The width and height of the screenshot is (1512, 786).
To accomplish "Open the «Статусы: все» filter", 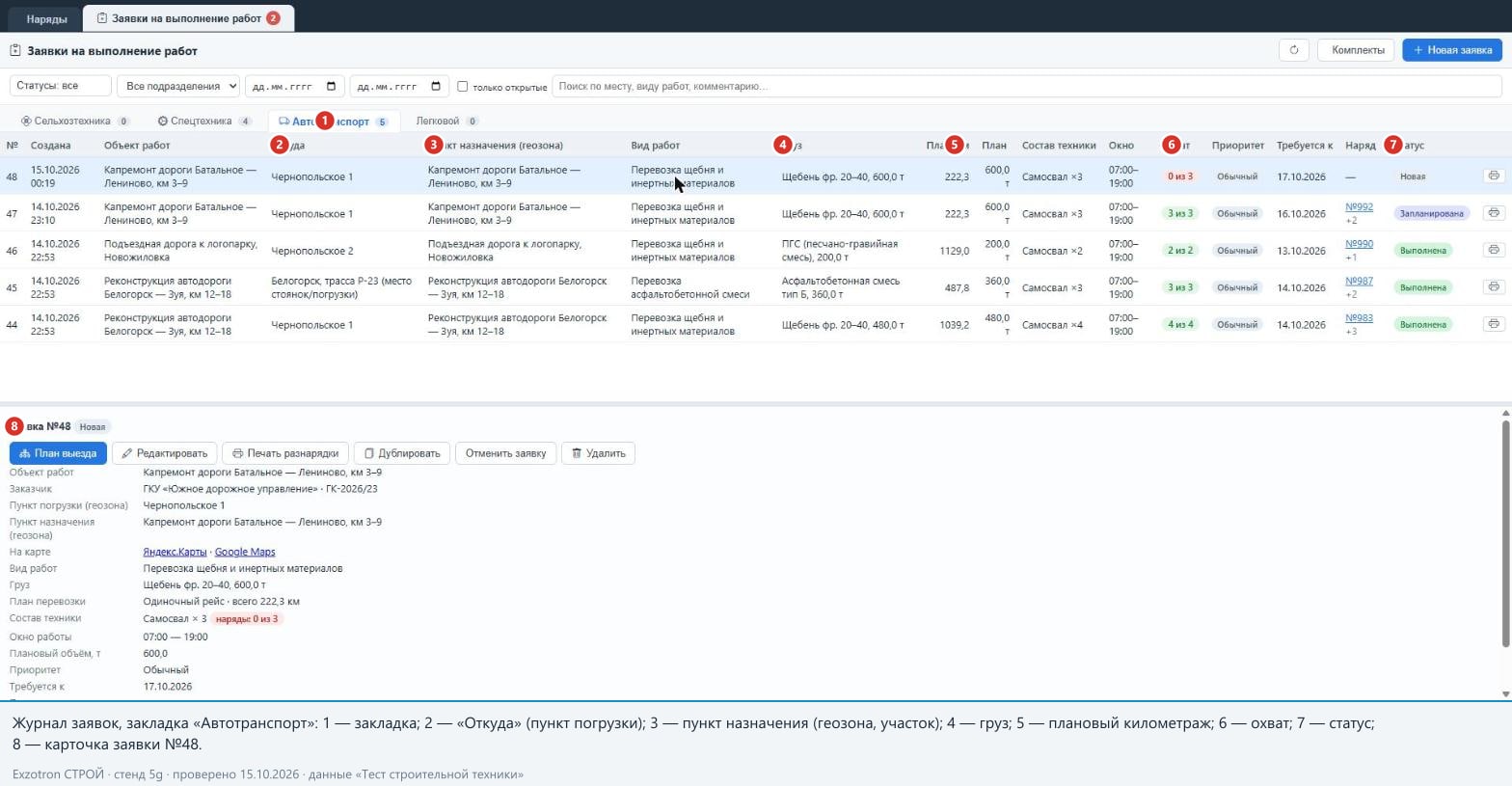I will [61, 86].
